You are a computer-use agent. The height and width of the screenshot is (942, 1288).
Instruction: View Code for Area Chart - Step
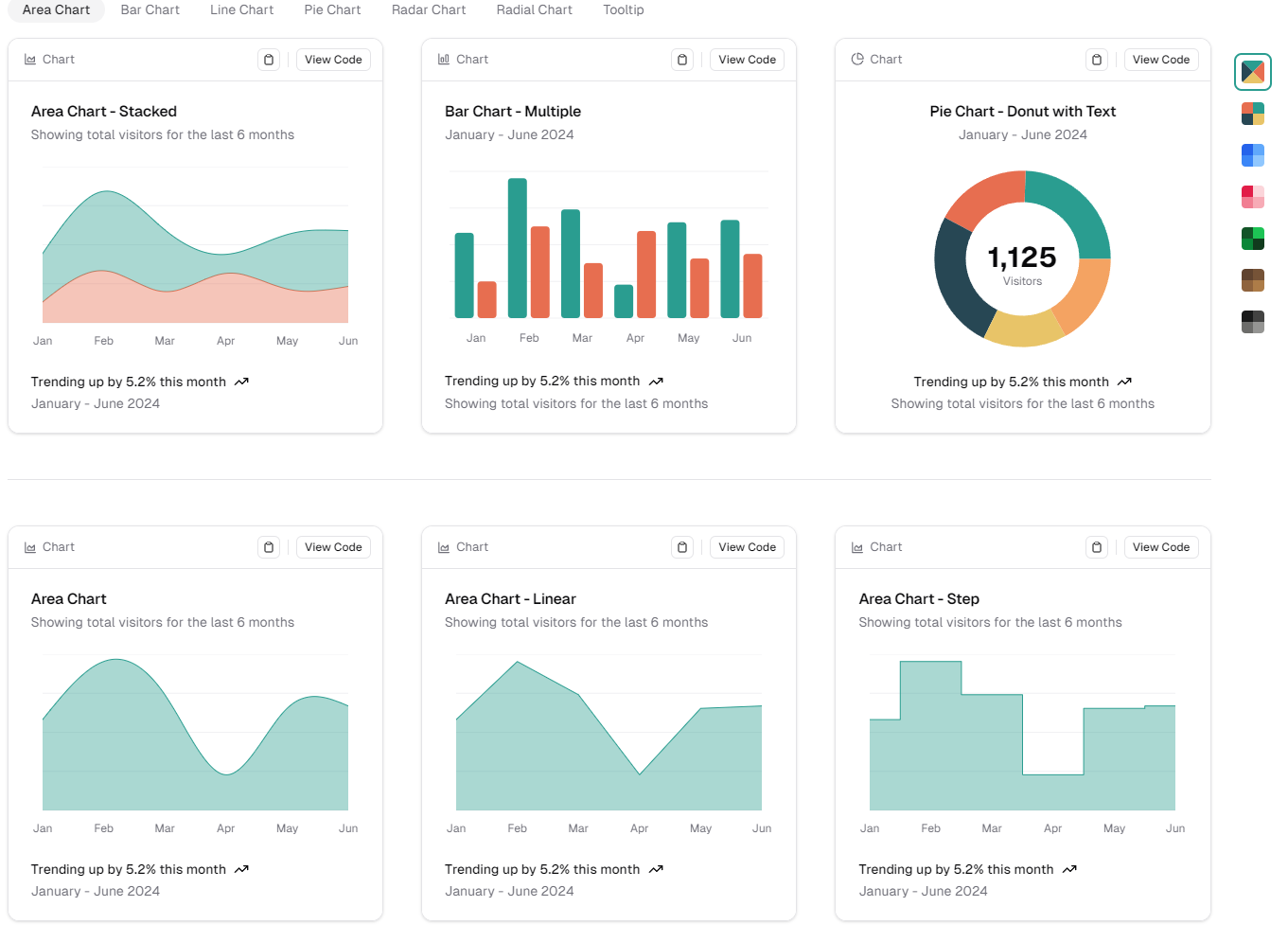coord(1161,547)
